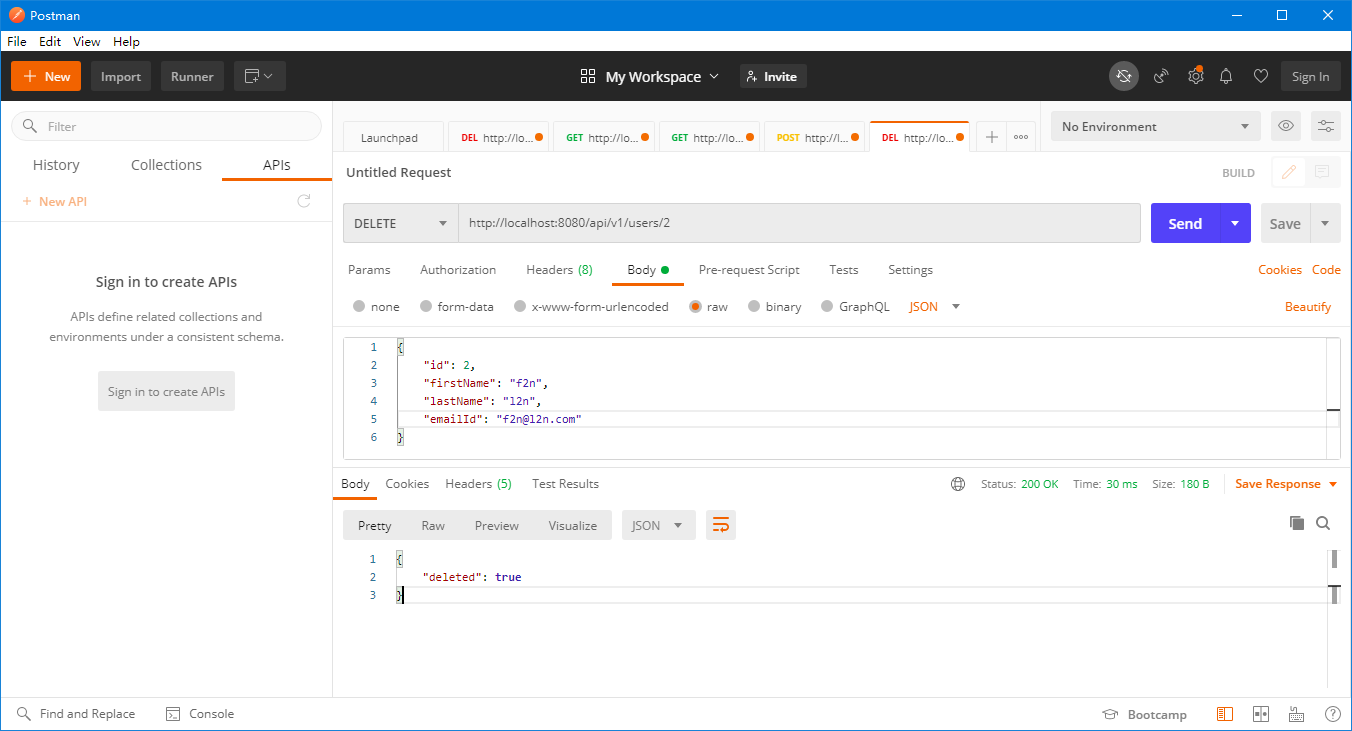Image resolution: width=1352 pixels, height=731 pixels.
Task: Click the heart icon in header
Action: (x=1261, y=77)
